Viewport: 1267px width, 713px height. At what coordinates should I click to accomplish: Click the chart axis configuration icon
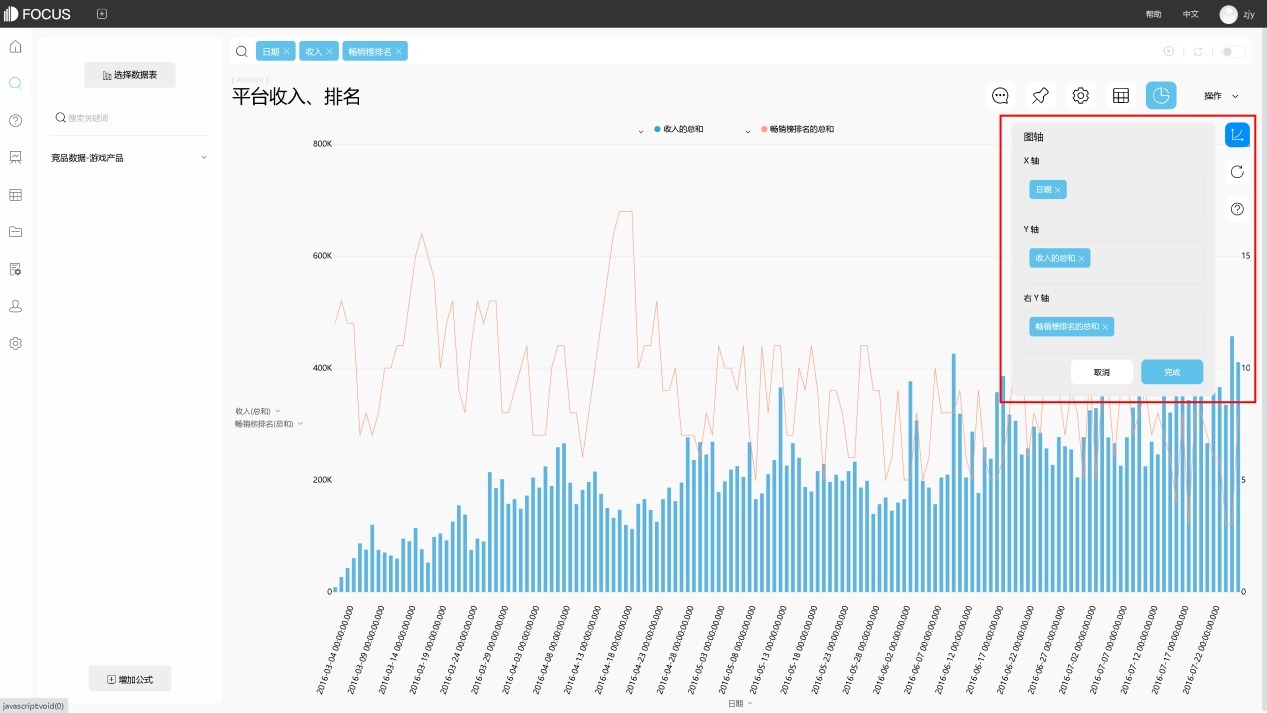(1237, 135)
